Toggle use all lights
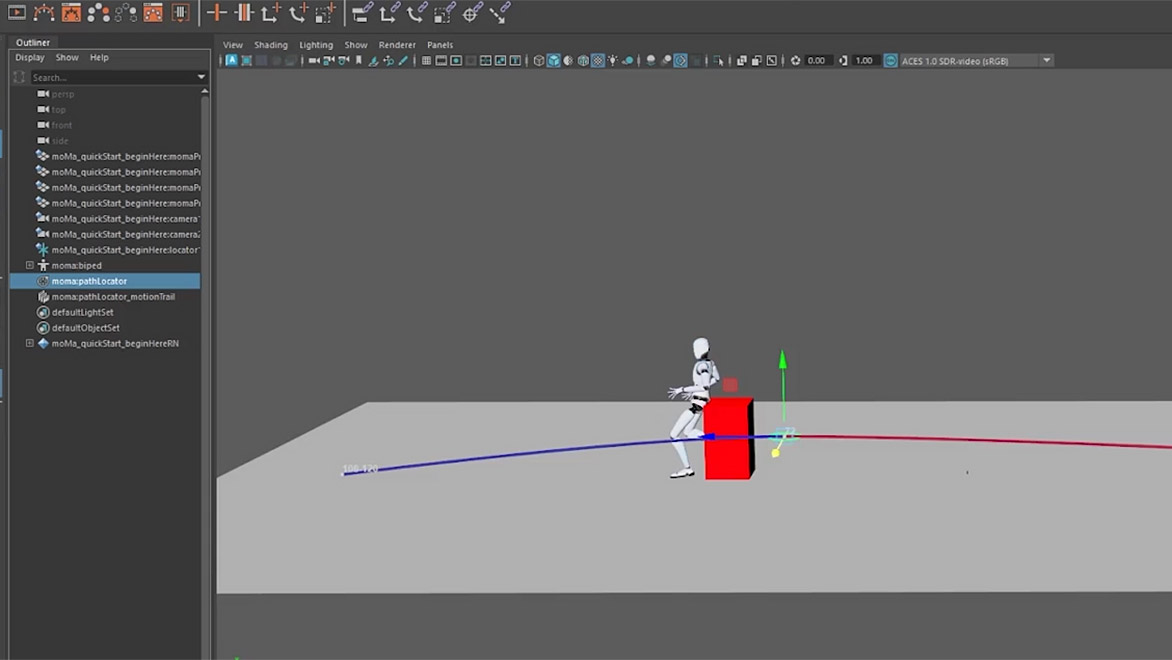This screenshot has height=660, width=1172. [x=613, y=61]
